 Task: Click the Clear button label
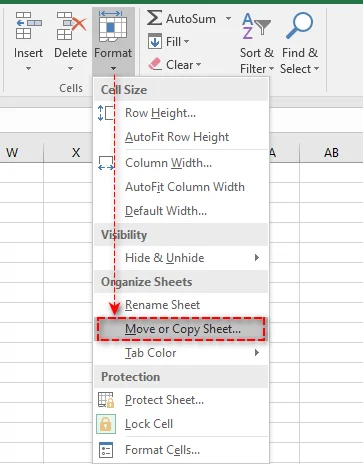[179, 64]
